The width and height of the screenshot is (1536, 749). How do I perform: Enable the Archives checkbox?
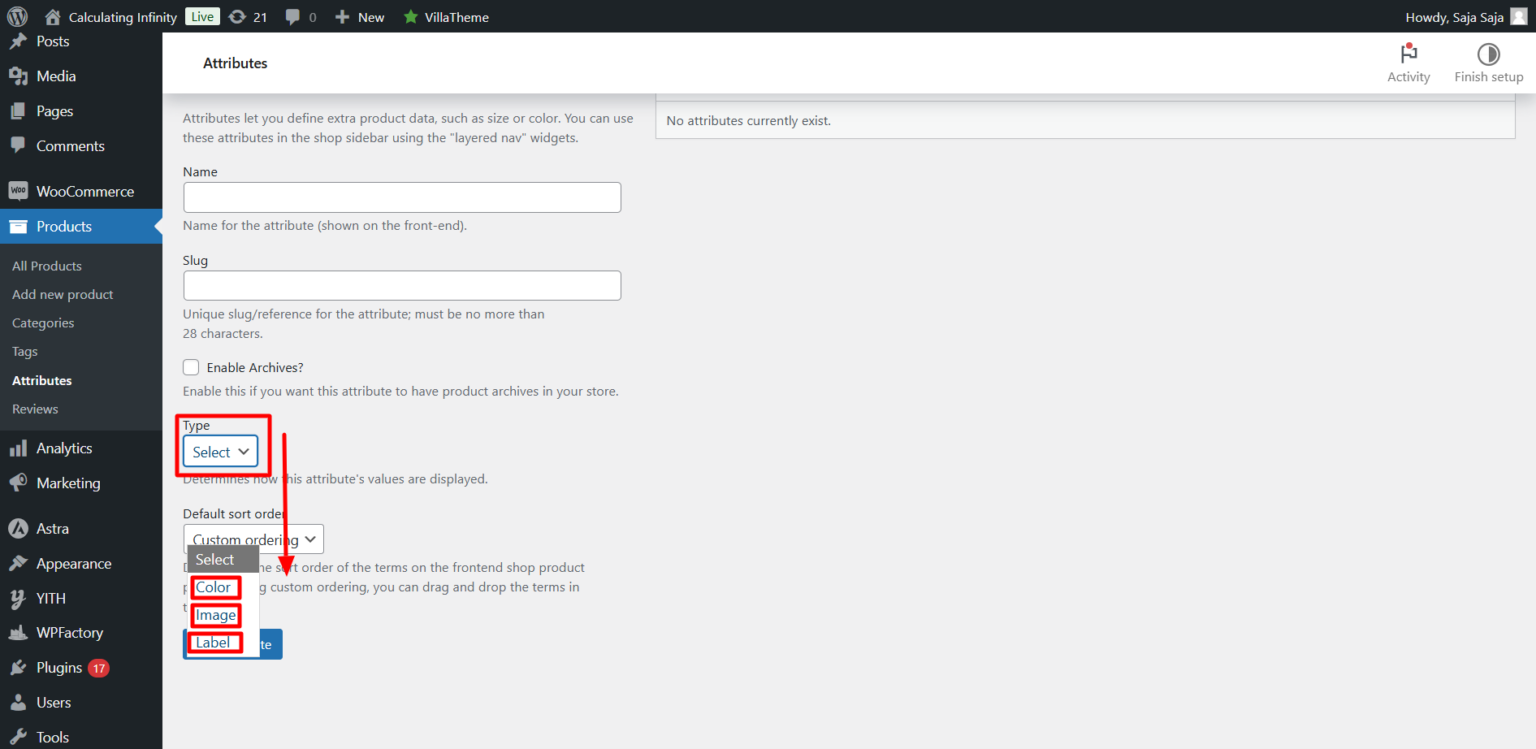click(191, 367)
